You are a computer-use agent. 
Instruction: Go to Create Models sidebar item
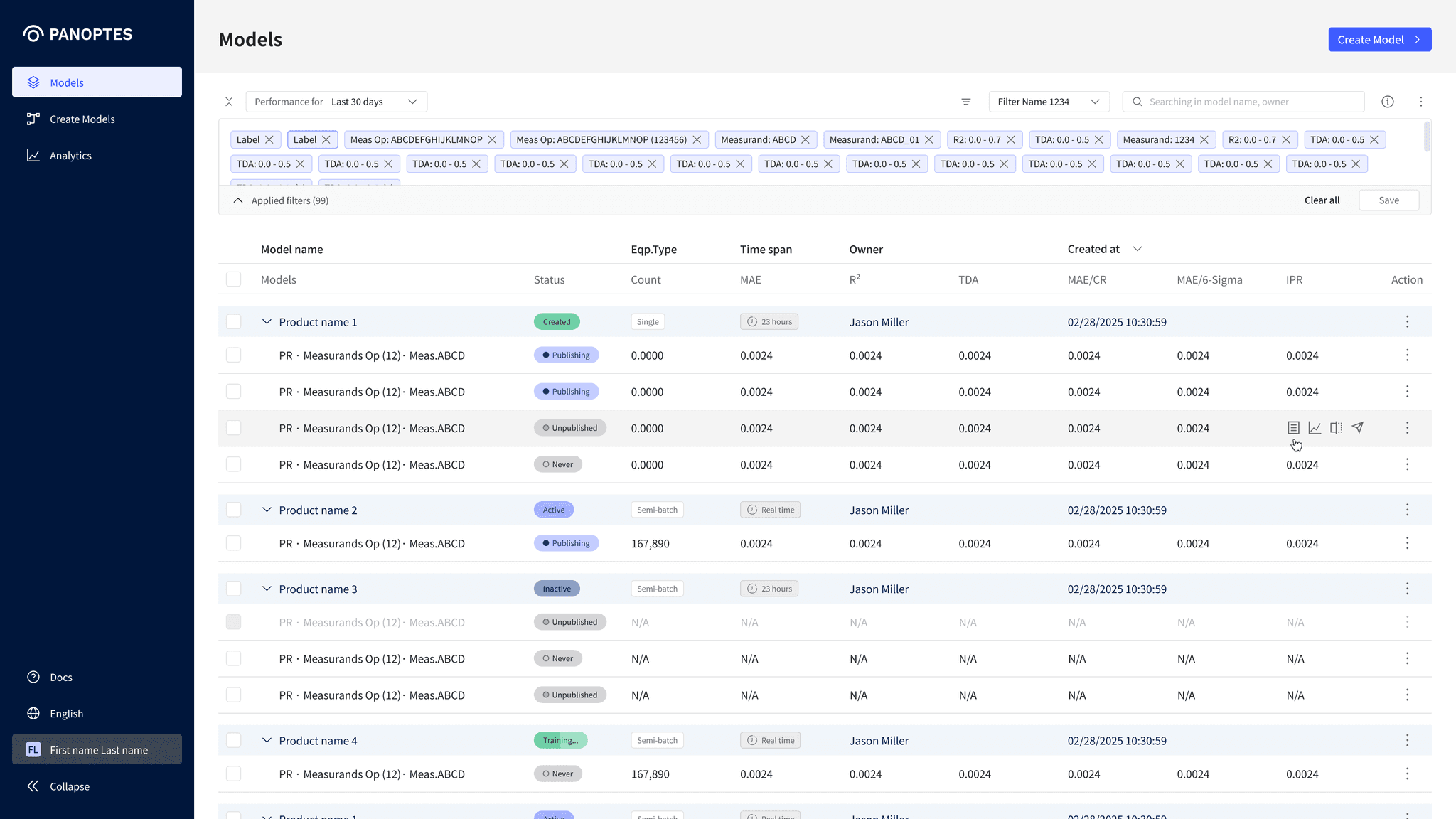pos(82,119)
